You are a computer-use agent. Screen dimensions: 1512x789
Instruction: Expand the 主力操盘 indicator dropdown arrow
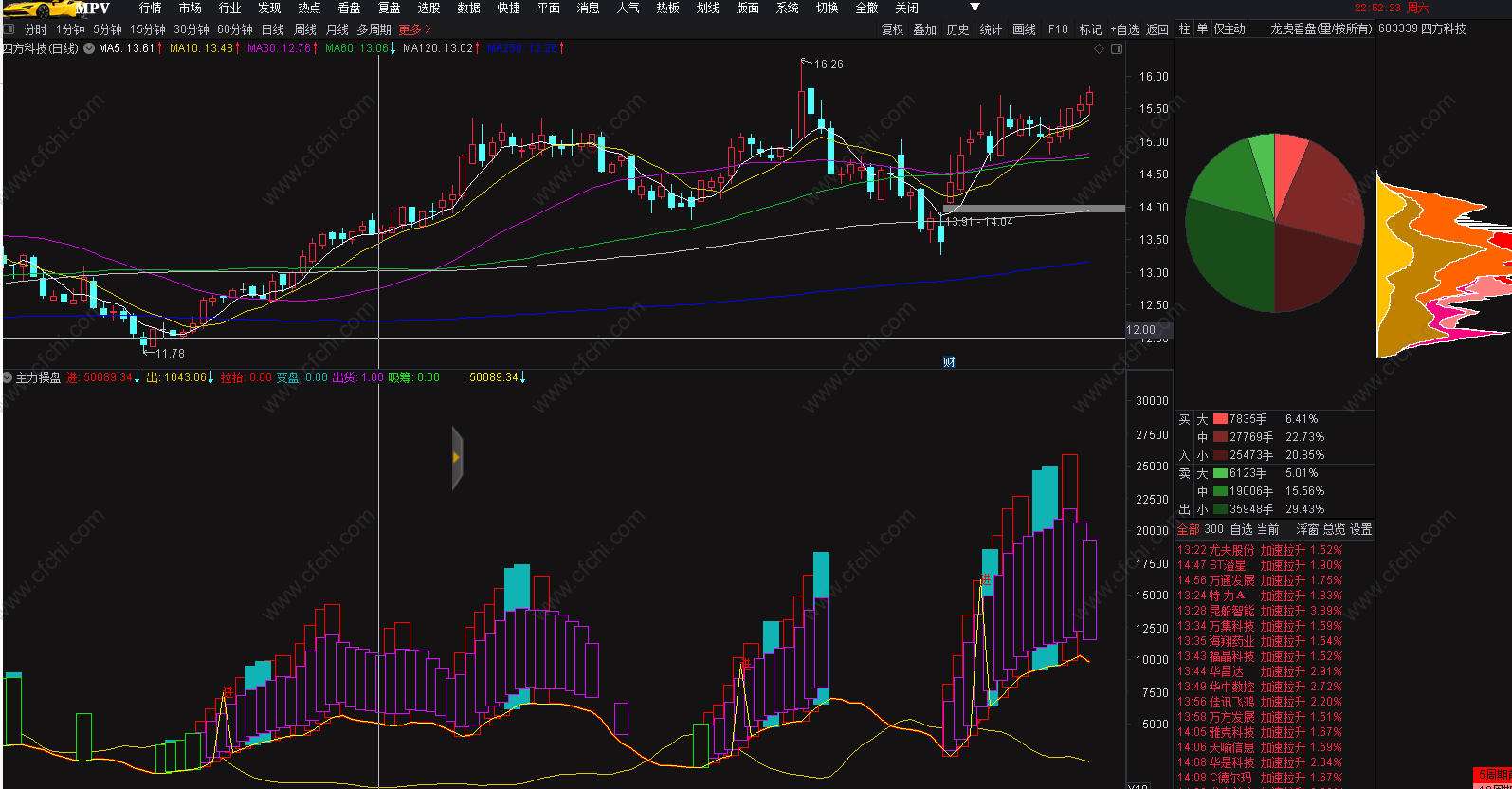click(x=8, y=377)
